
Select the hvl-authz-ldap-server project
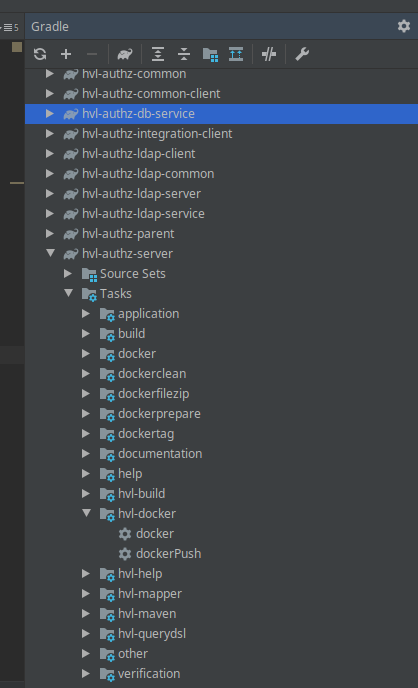point(141,194)
